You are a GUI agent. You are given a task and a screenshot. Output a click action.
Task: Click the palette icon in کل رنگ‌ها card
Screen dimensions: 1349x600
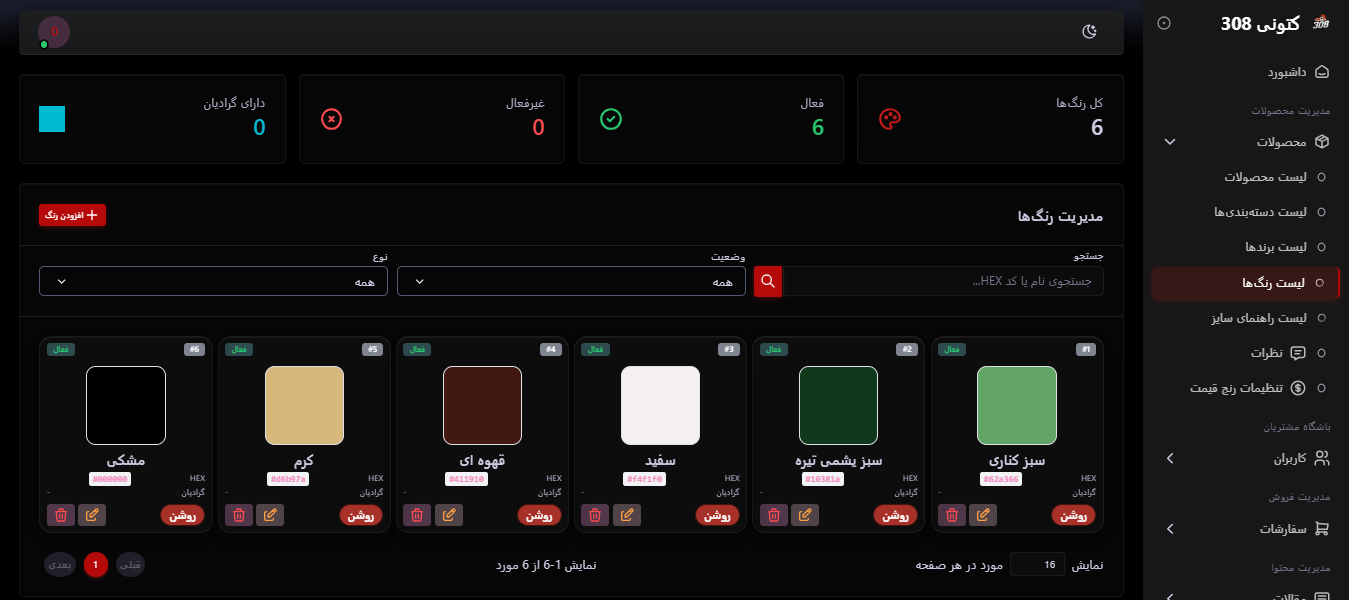(890, 119)
